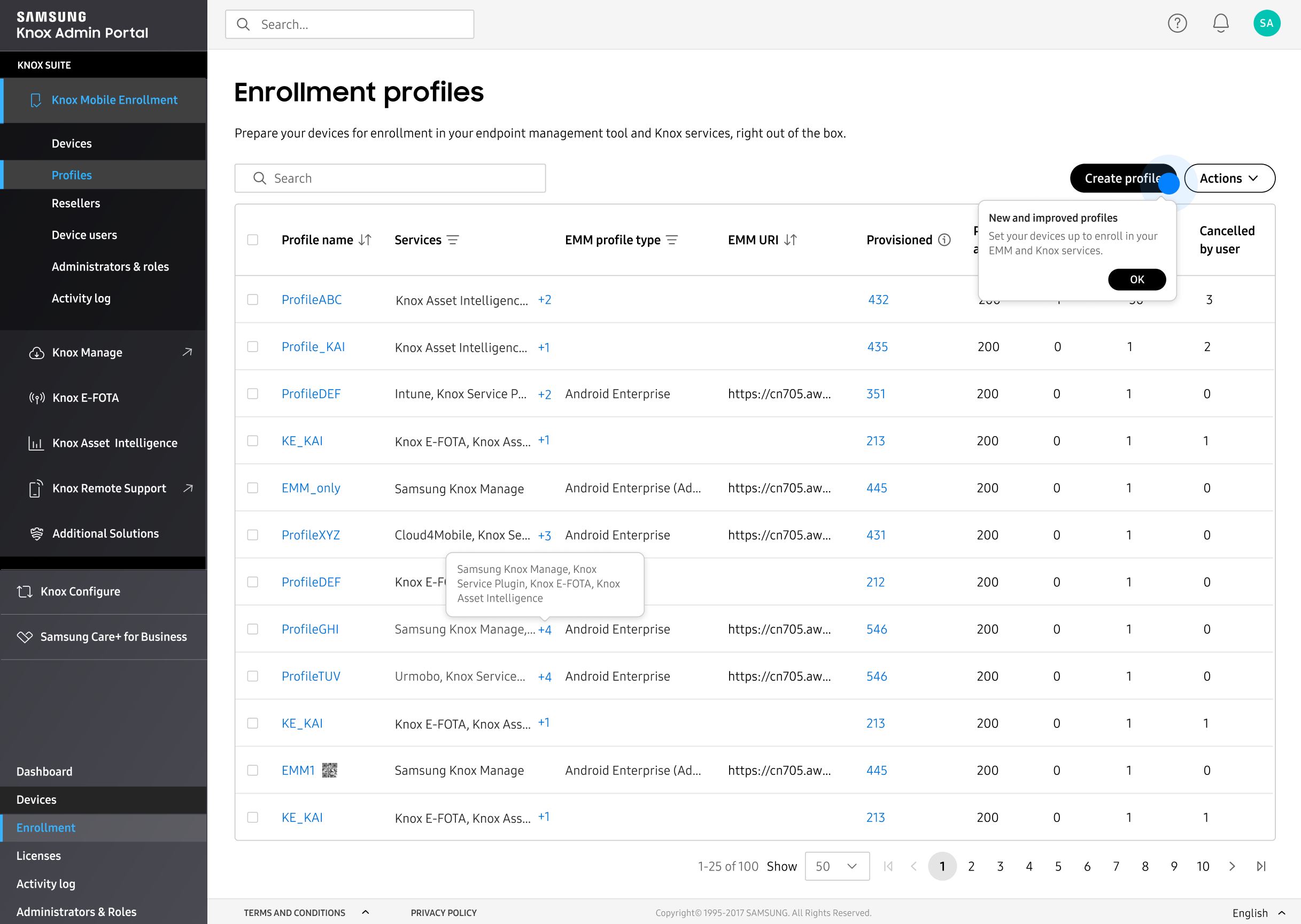Select the checkbox for ProfileABC row
The image size is (1301, 924).
pyautogui.click(x=253, y=299)
